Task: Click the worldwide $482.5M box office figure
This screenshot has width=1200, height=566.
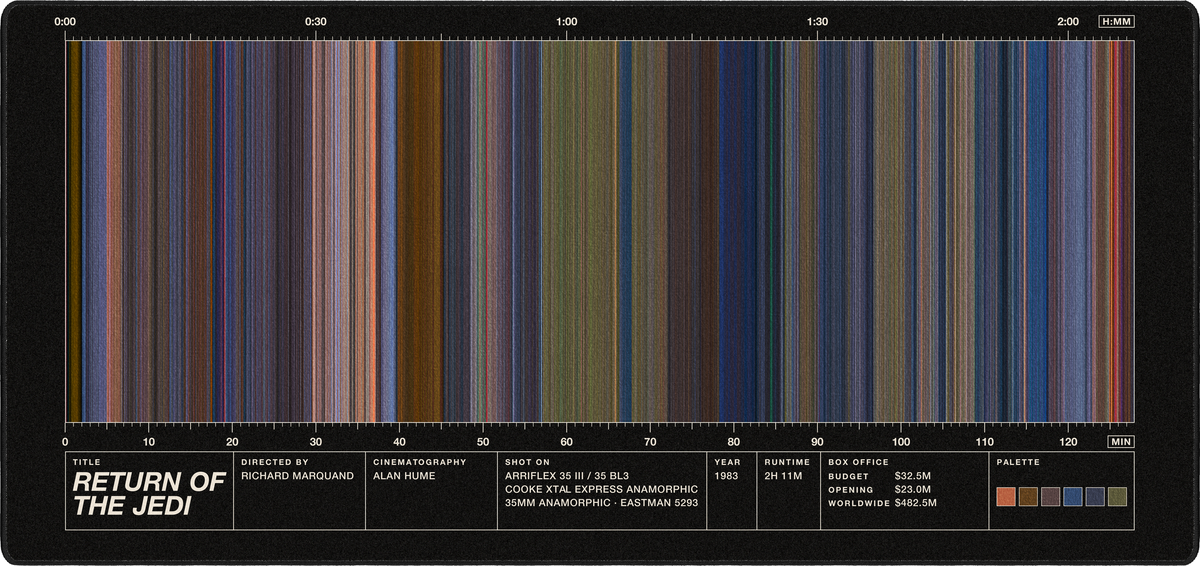Action: [916, 503]
